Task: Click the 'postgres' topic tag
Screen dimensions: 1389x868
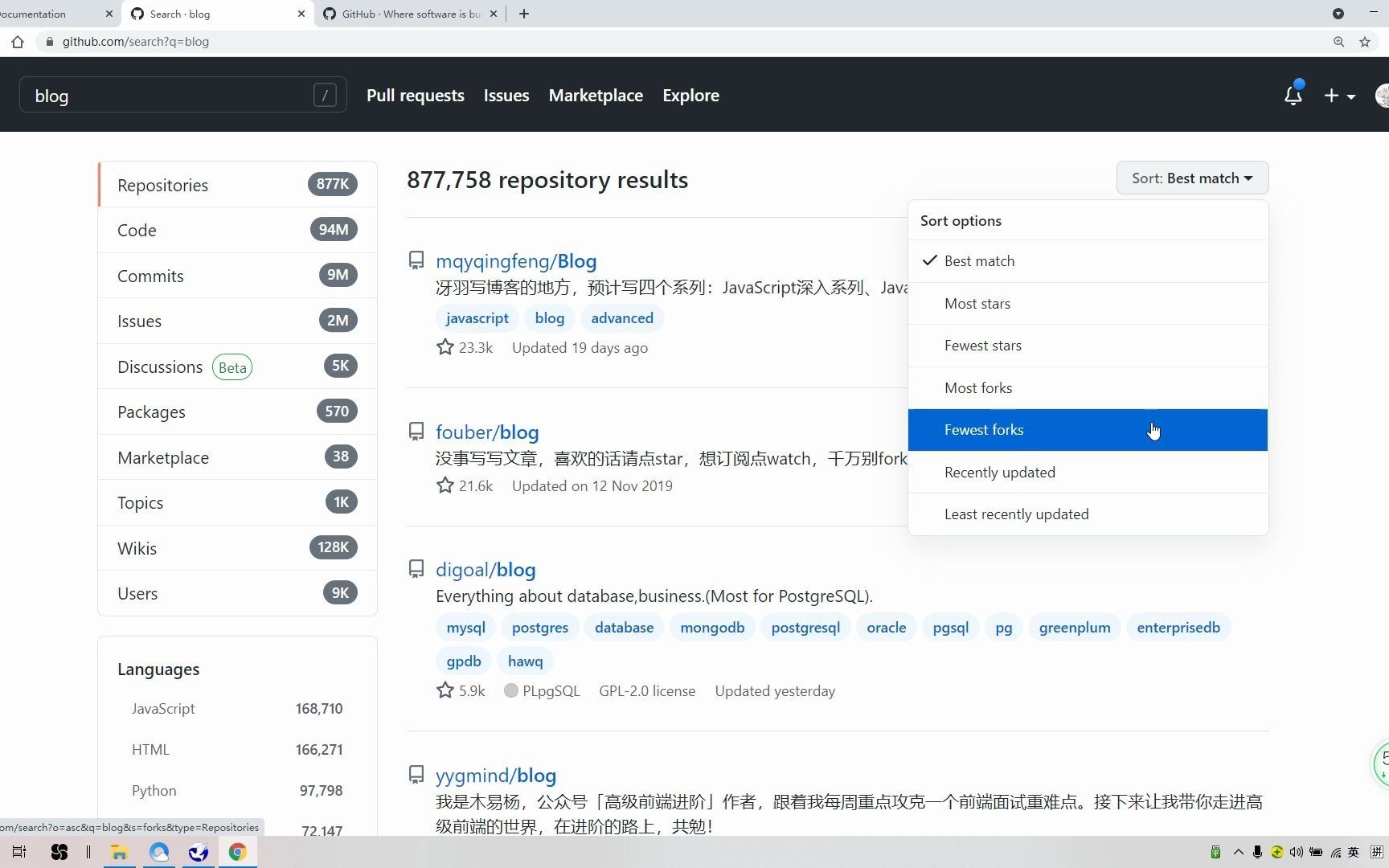Action: [540, 627]
